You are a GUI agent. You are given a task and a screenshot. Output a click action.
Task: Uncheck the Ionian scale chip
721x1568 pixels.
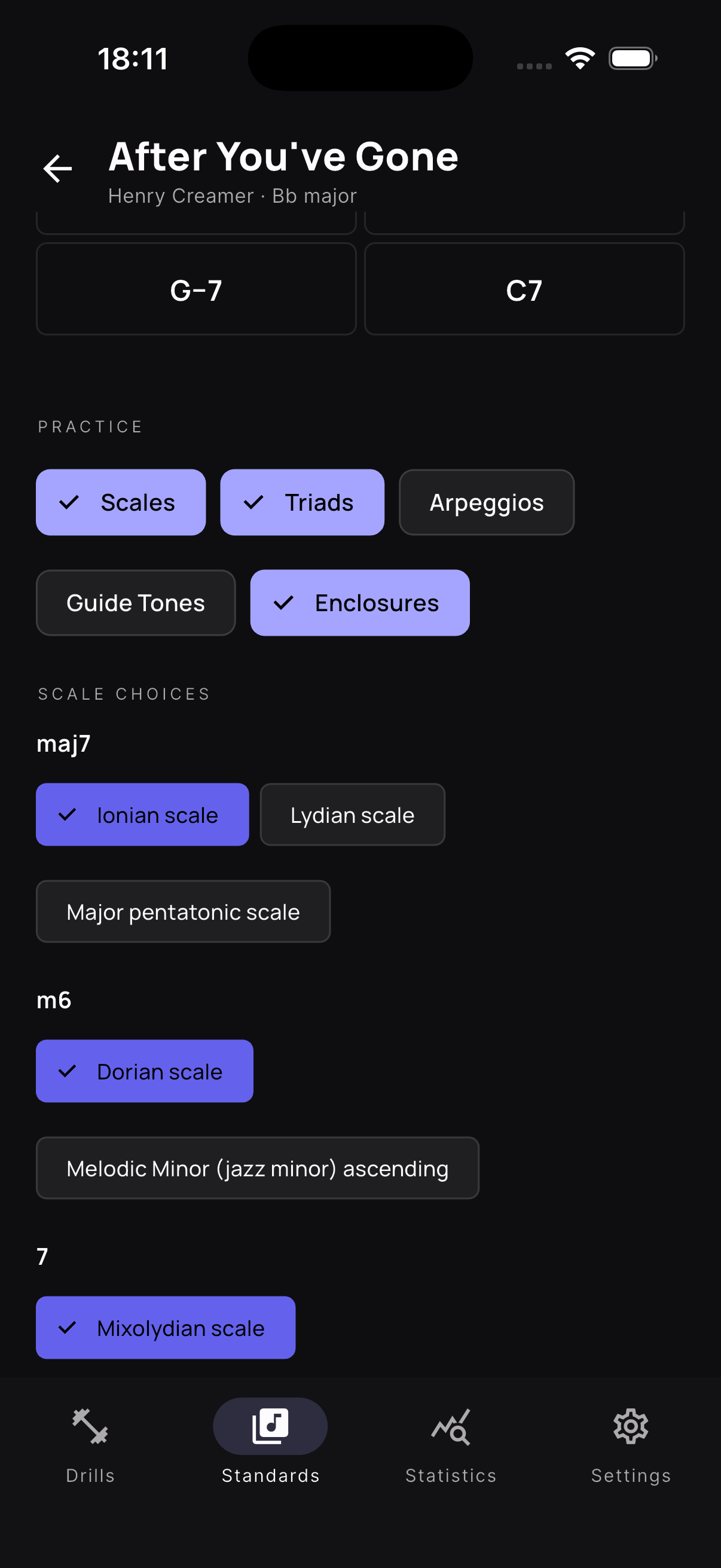[x=142, y=814]
